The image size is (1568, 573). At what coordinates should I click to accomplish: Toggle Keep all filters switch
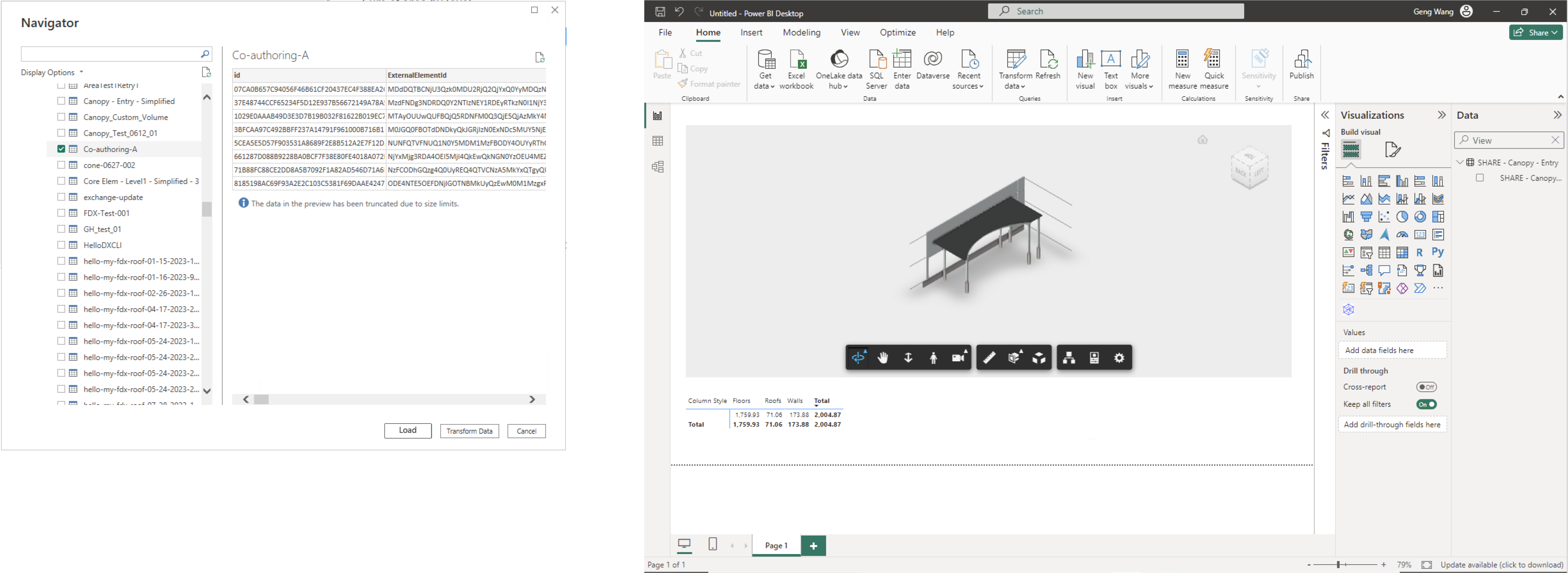[x=1426, y=404]
